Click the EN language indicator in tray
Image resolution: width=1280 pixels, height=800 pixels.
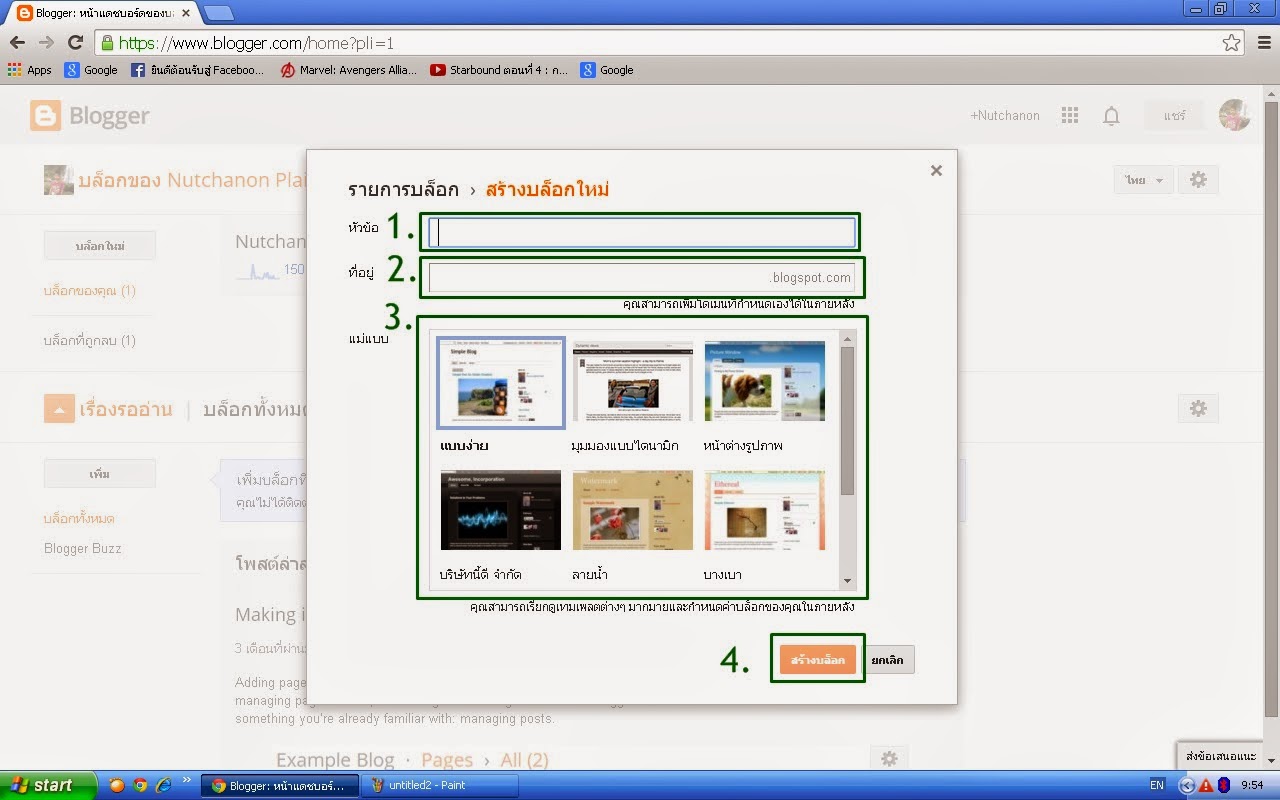[x=1157, y=785]
